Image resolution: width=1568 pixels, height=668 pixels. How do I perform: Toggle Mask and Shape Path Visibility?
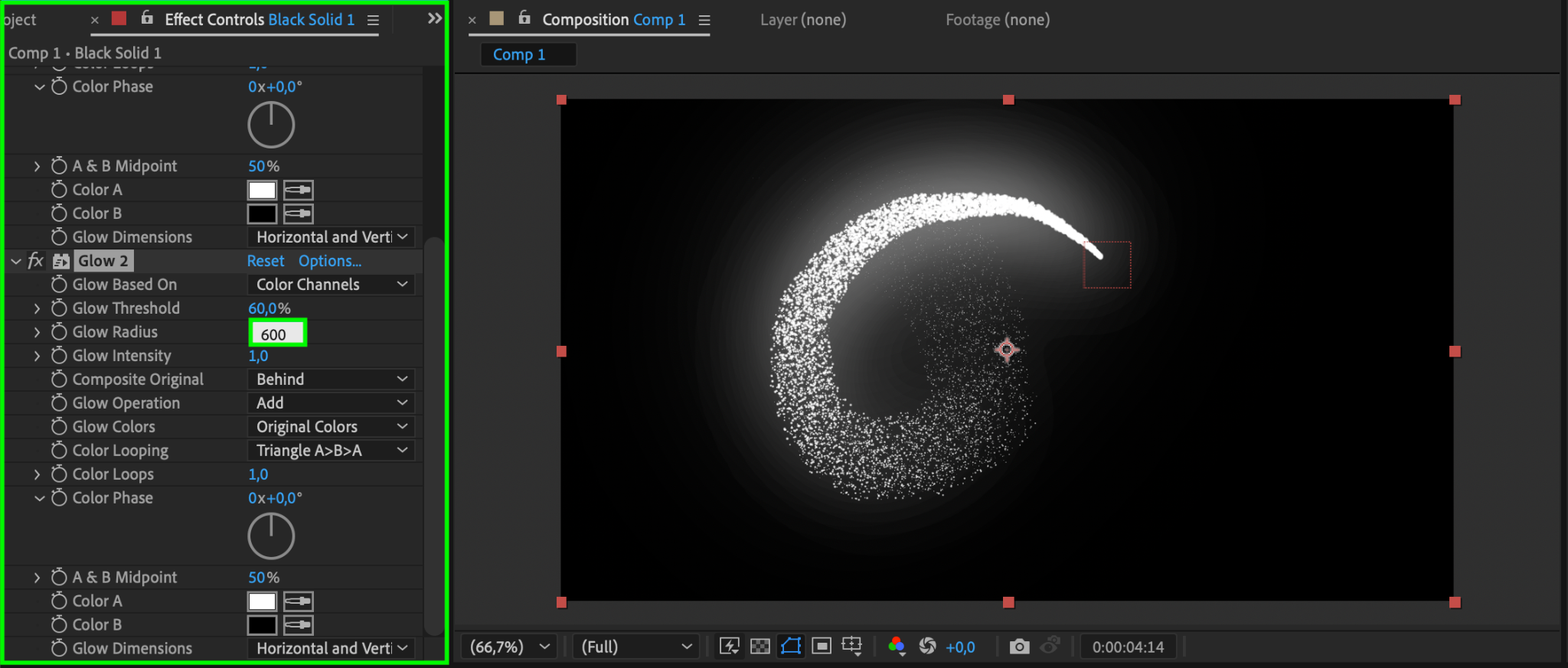coord(791,647)
